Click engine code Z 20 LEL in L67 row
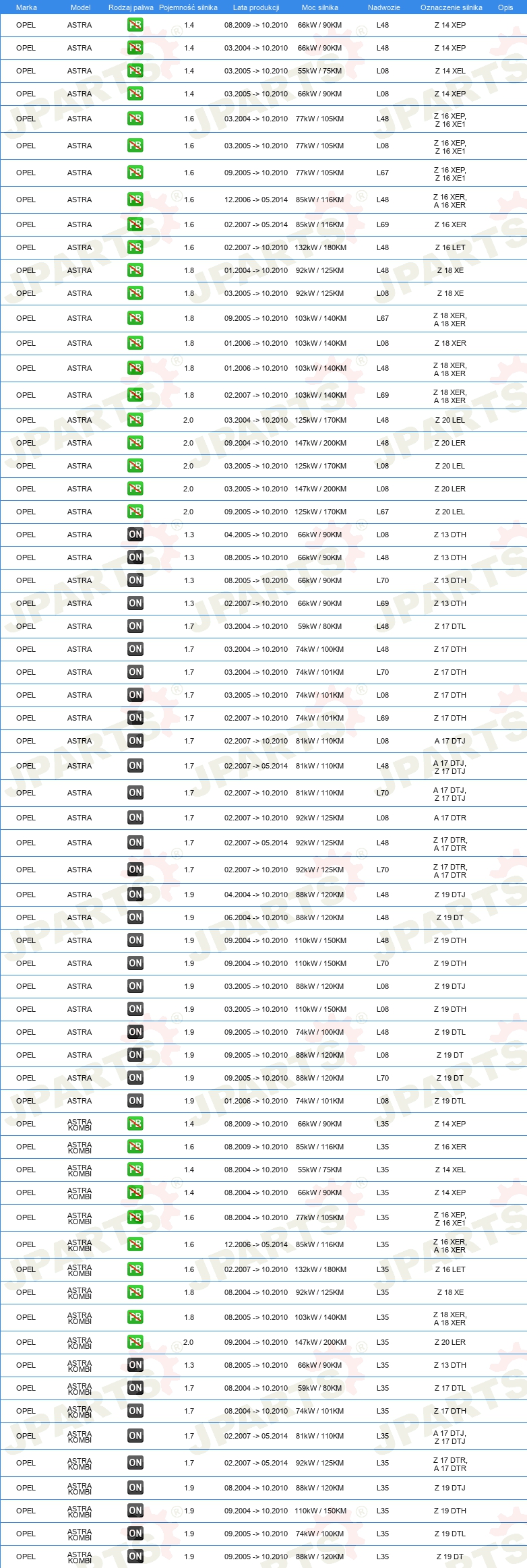The width and height of the screenshot is (527, 1568). (x=450, y=512)
